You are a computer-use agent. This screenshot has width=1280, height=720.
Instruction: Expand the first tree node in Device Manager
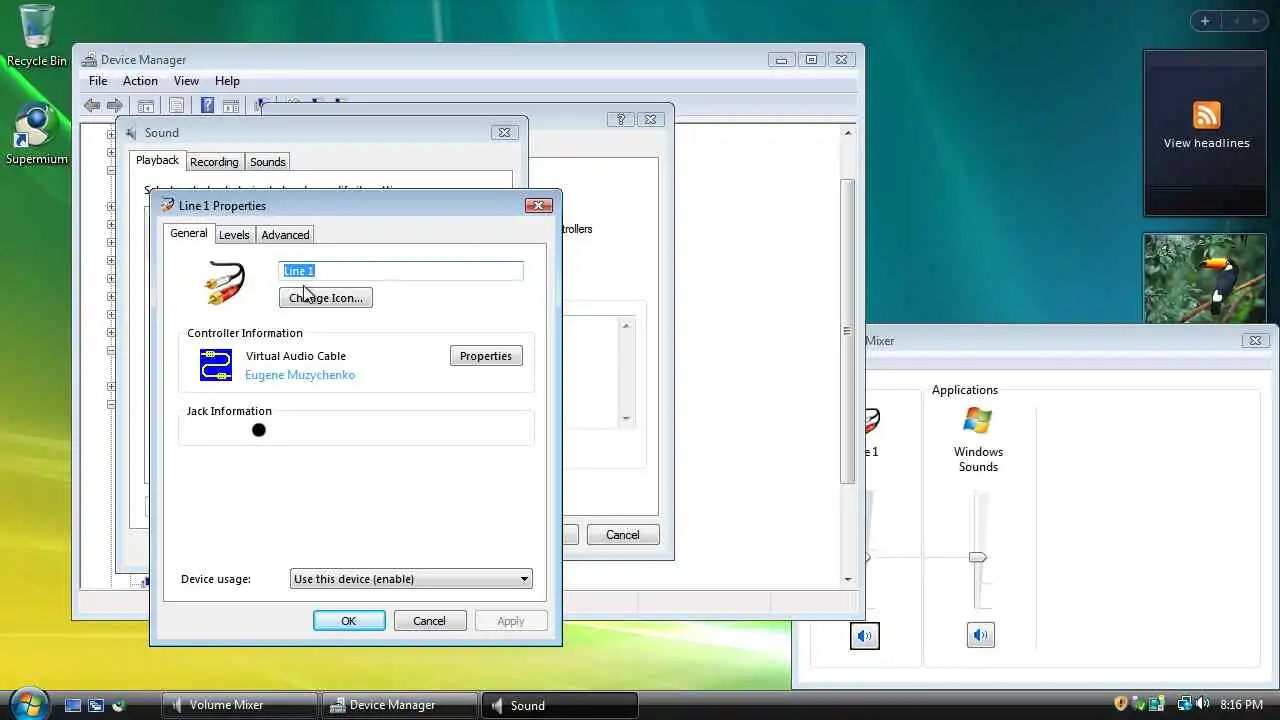[111, 134]
